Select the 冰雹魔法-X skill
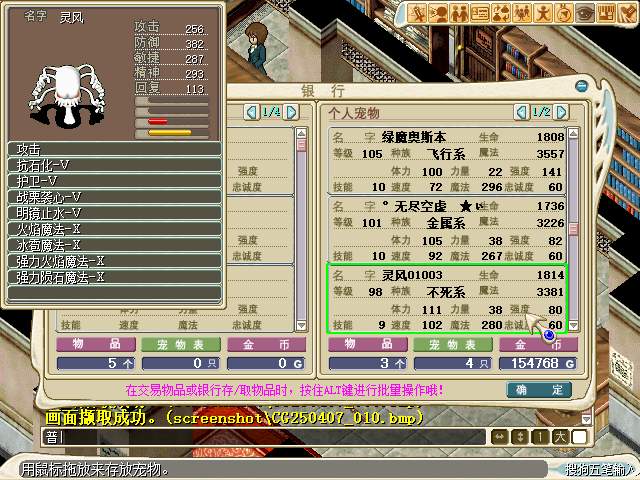640x480 pixels. (x=114, y=245)
